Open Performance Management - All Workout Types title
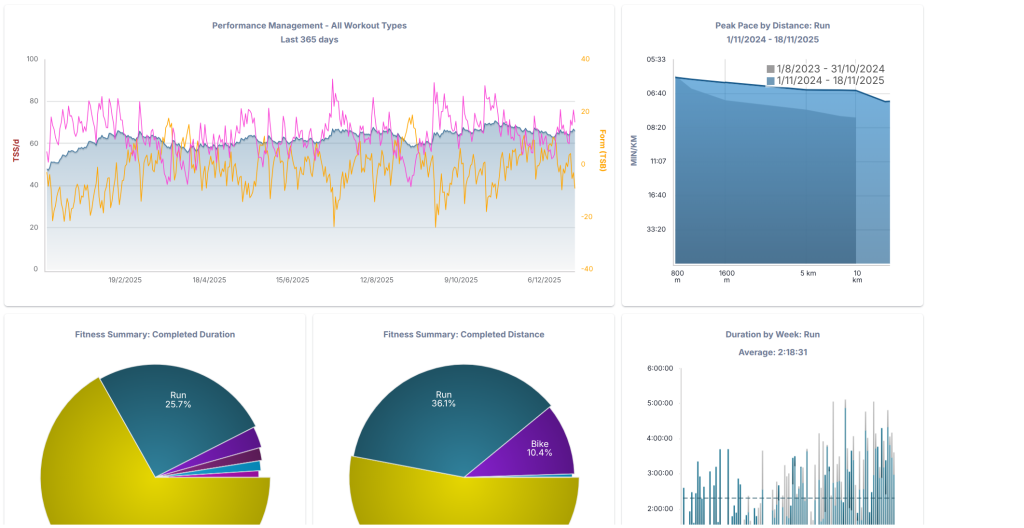Viewport: 1024px width, 528px height. 309,25
